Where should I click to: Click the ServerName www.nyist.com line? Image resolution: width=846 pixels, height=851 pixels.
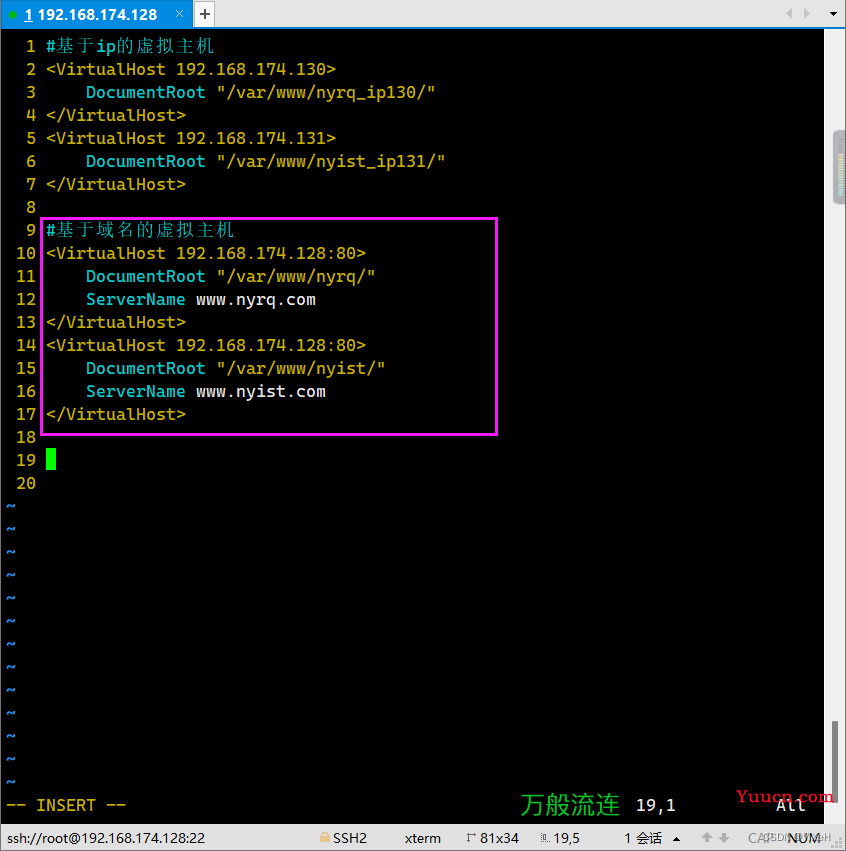pyautogui.click(x=206, y=391)
